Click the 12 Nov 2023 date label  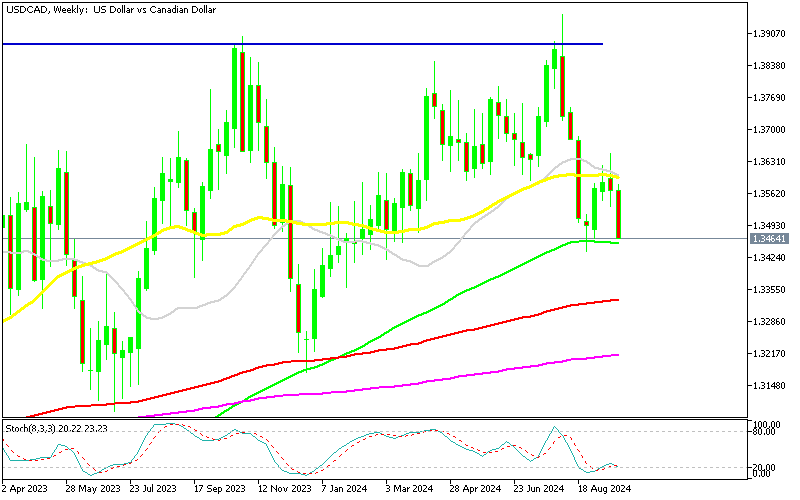[x=285, y=489]
